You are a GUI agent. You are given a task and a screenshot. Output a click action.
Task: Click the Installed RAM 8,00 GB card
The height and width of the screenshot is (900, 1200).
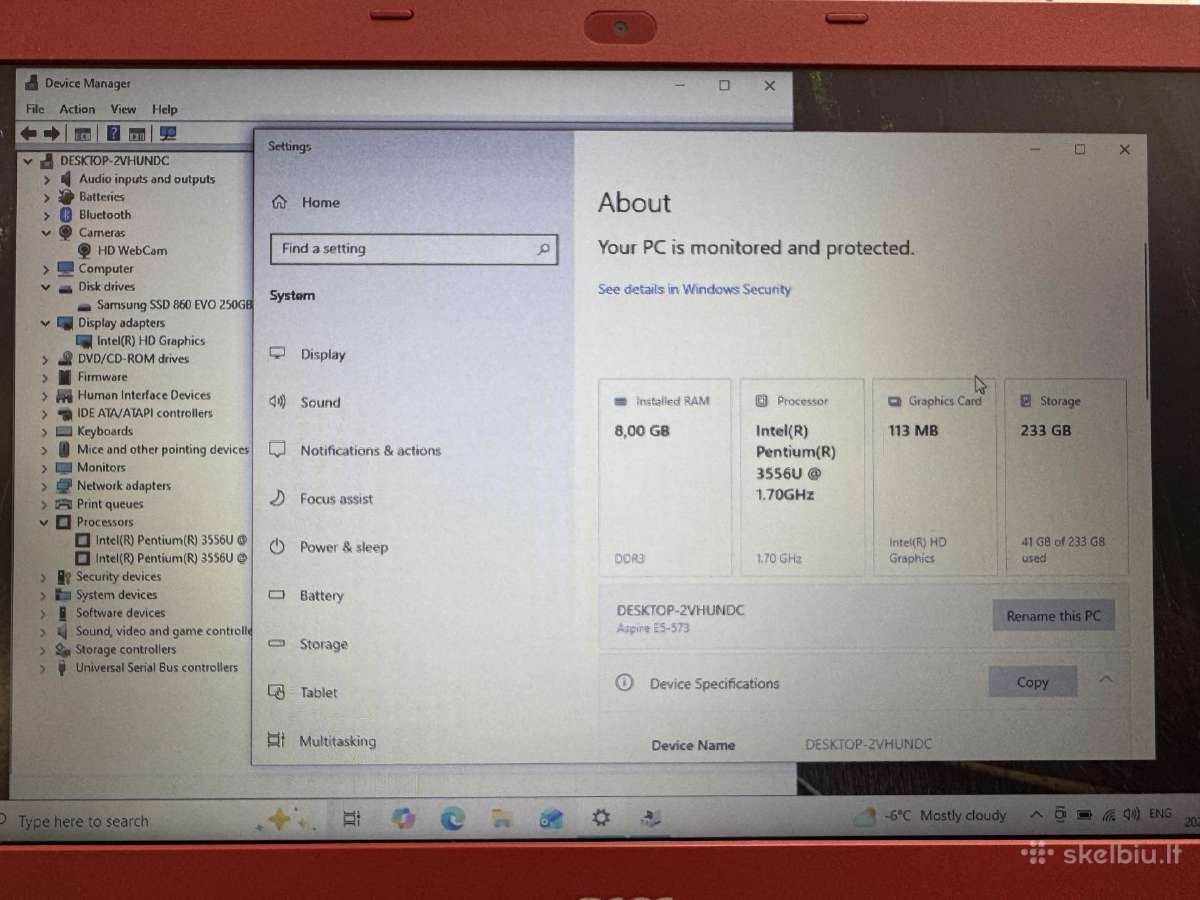665,477
